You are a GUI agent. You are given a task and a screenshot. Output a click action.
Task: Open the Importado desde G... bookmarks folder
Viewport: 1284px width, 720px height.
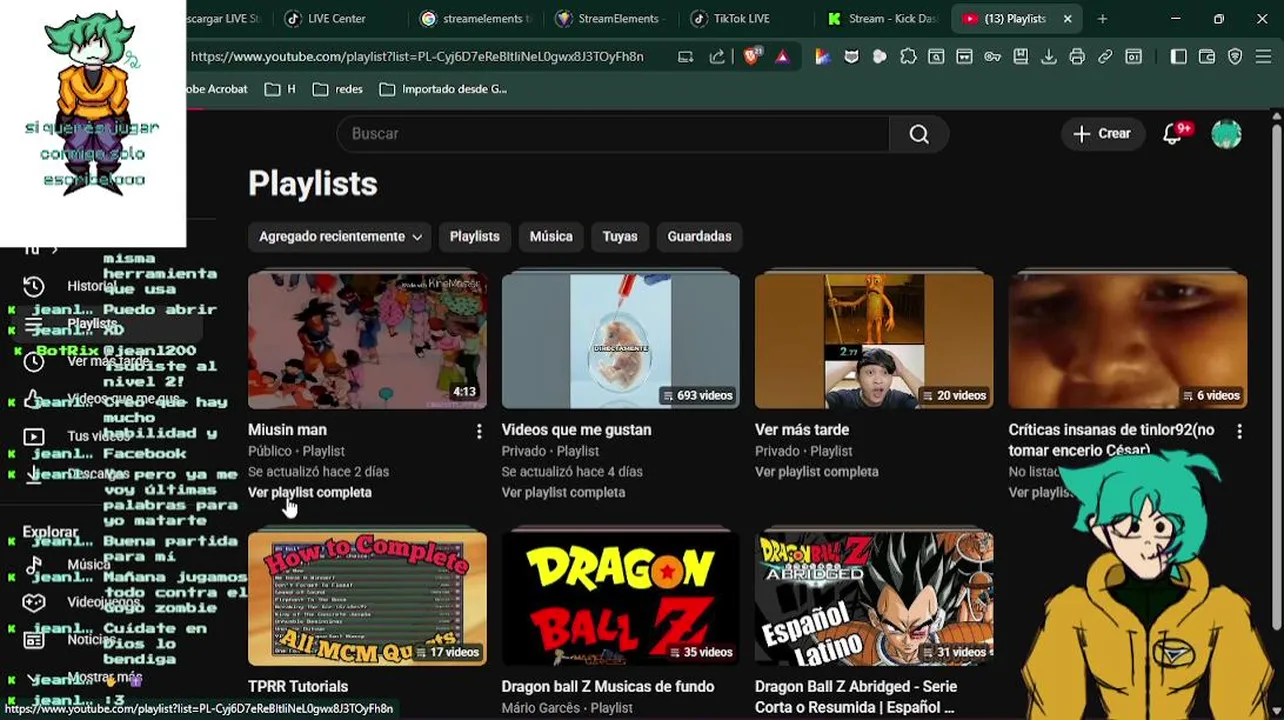point(443,89)
